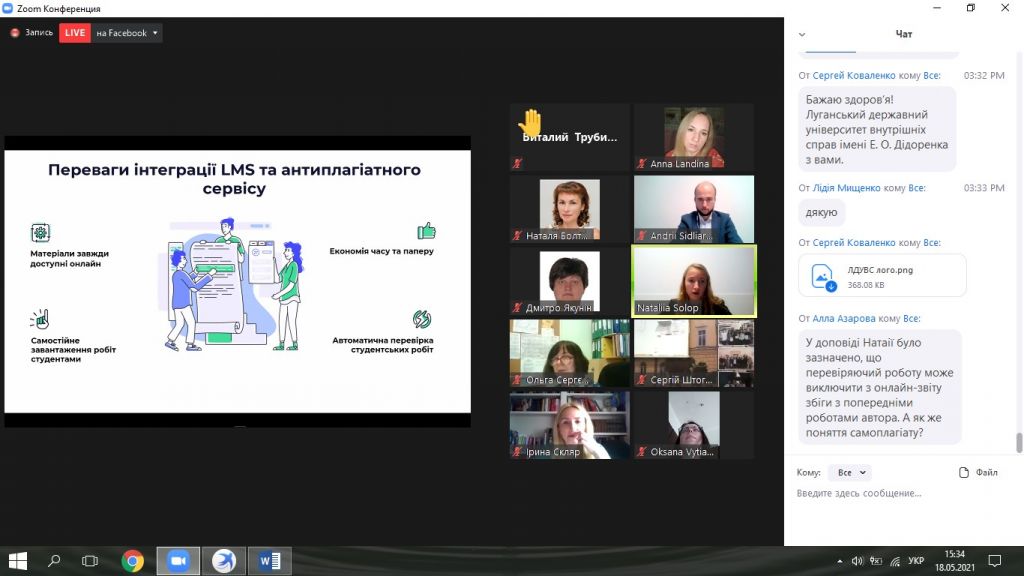This screenshot has height=576, width=1024.
Task: Select Anna Landina video thumbnail
Action: [694, 138]
